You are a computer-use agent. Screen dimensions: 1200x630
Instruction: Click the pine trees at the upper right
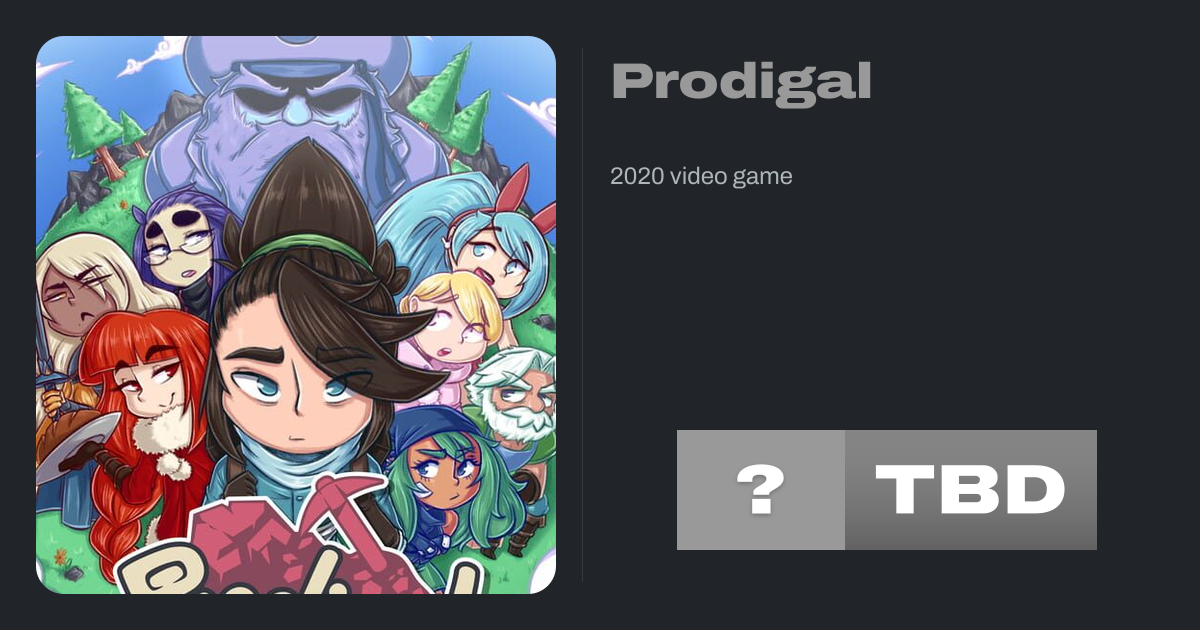(450, 100)
